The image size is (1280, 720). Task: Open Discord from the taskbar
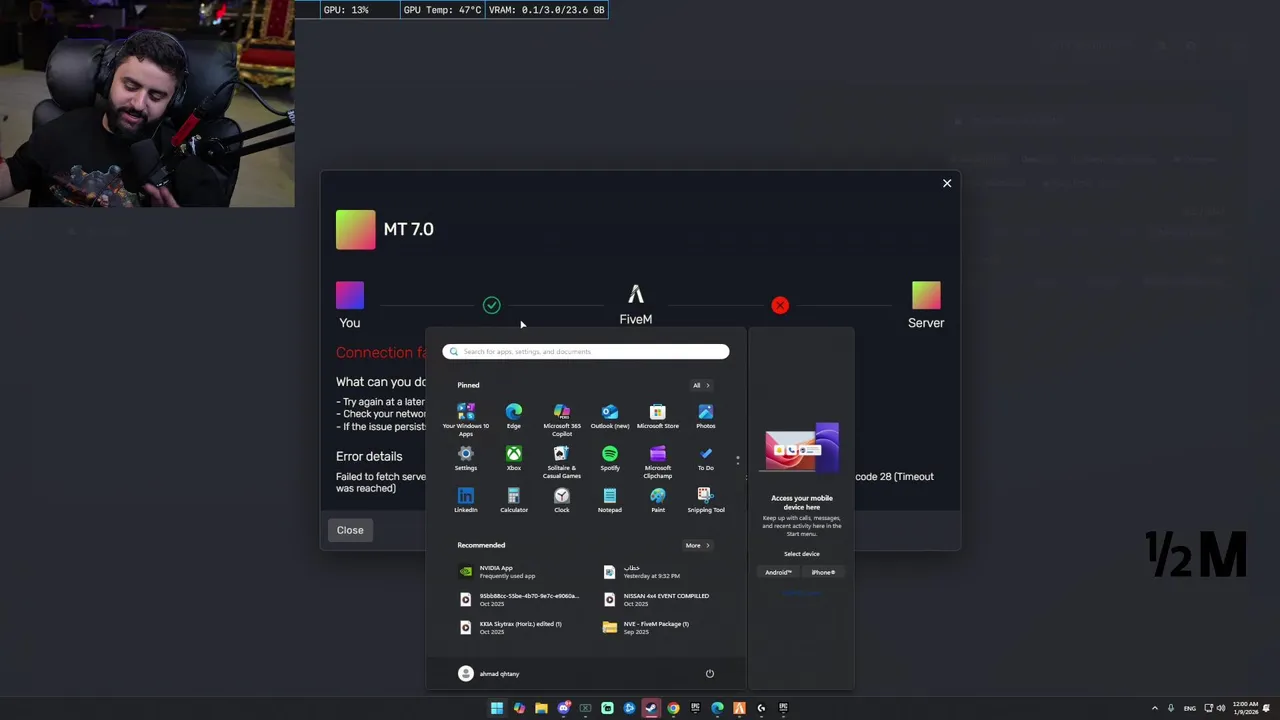563,708
